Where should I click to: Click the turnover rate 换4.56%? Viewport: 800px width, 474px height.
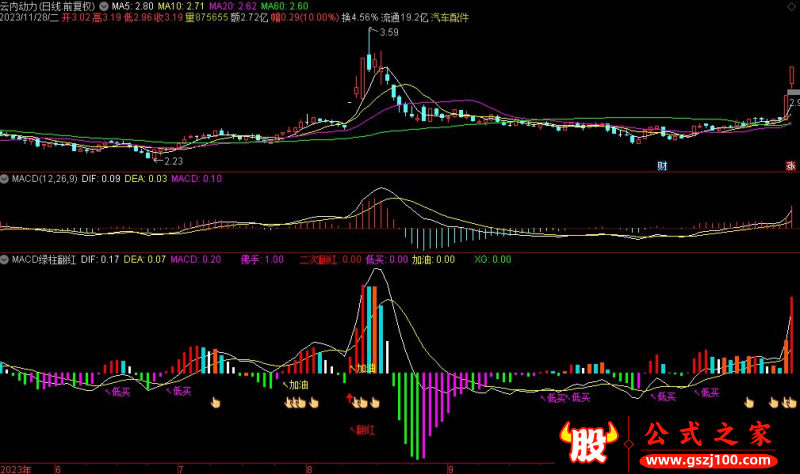(x=360, y=17)
